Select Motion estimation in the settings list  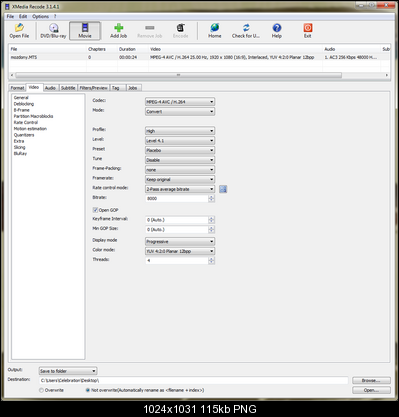(x=30, y=129)
